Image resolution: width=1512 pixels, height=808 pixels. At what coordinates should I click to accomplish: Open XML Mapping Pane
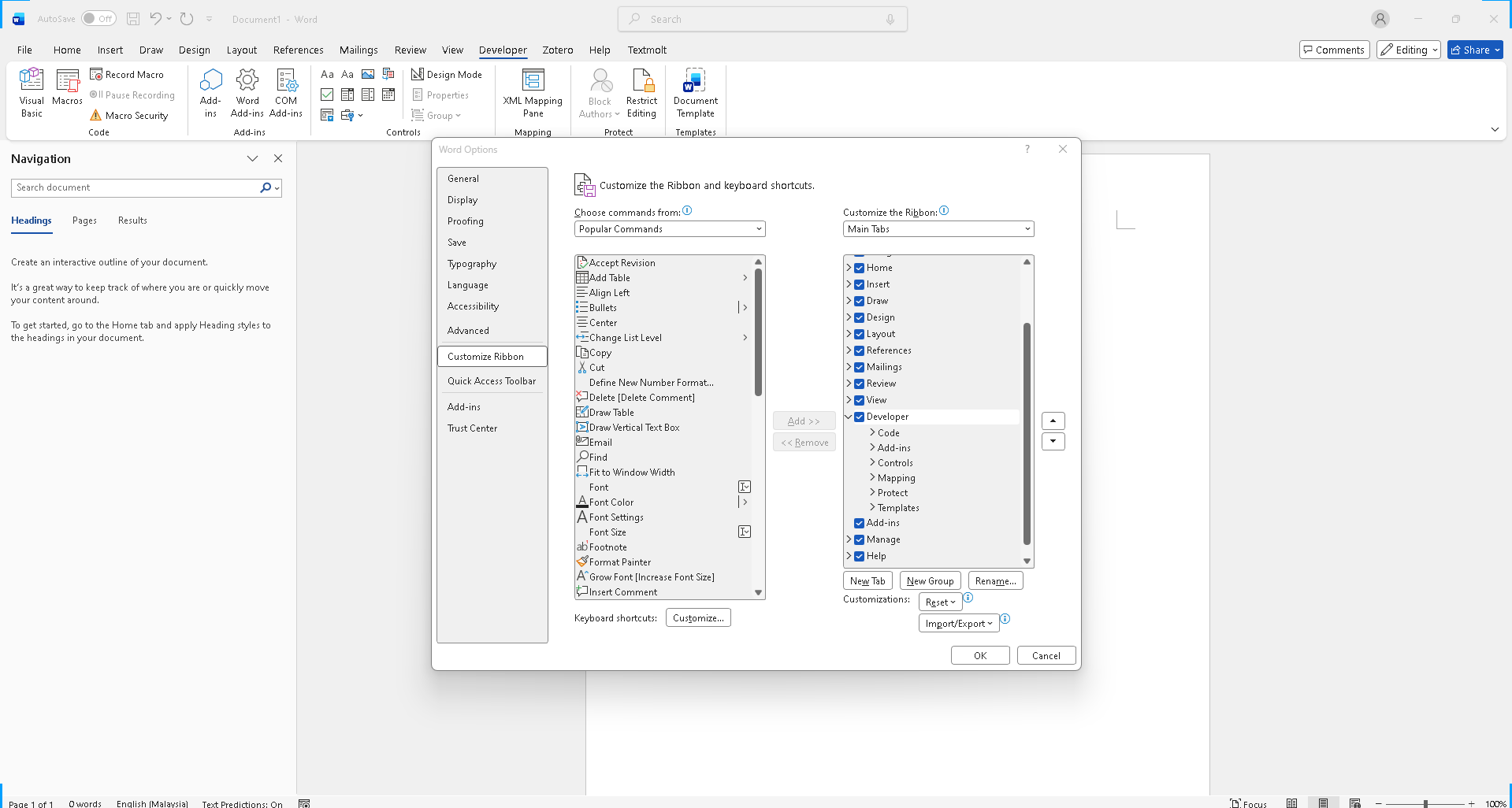(533, 93)
